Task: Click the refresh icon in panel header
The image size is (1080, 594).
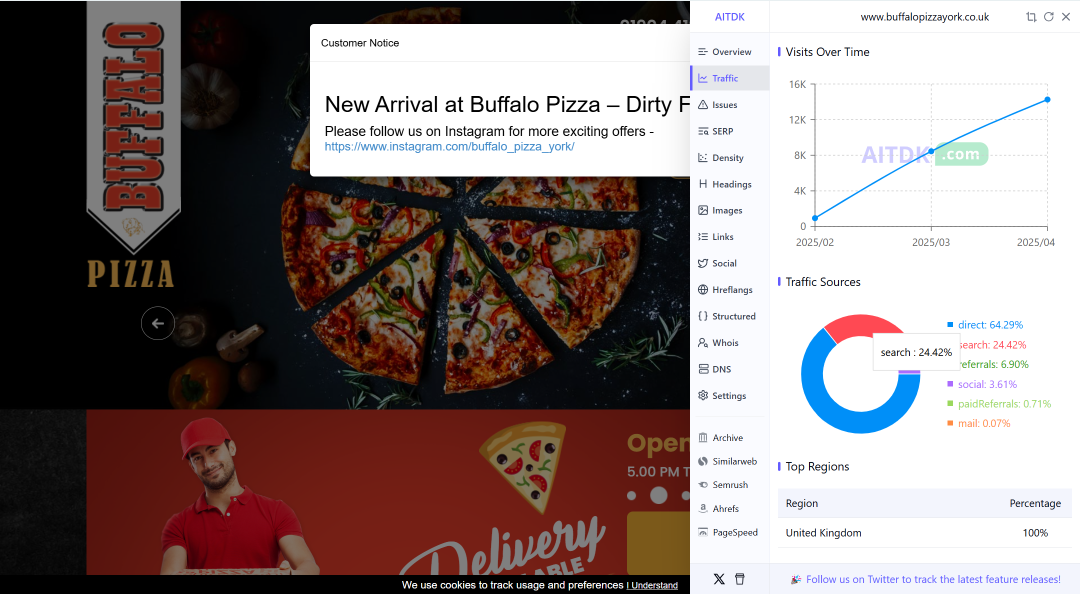Action: [1048, 17]
